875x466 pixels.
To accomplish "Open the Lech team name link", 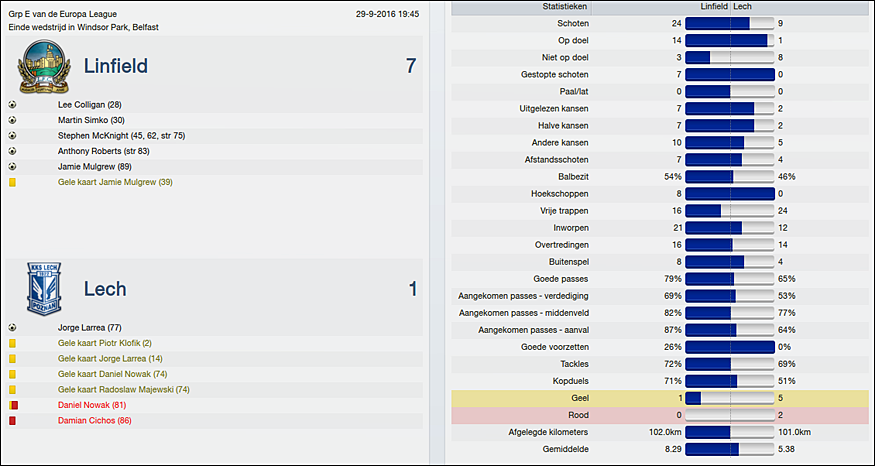I will click(x=104, y=289).
